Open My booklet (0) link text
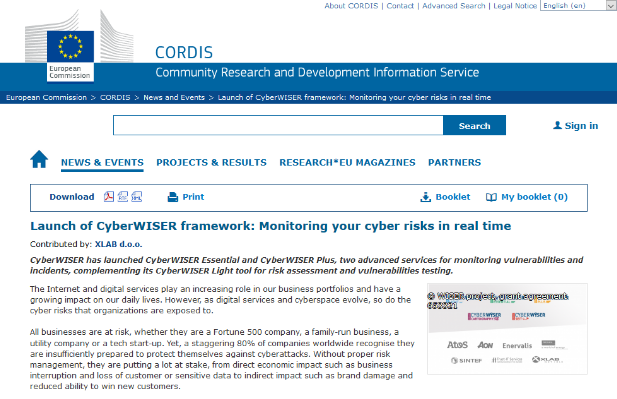This screenshot has height=399, width=617. tap(534, 197)
